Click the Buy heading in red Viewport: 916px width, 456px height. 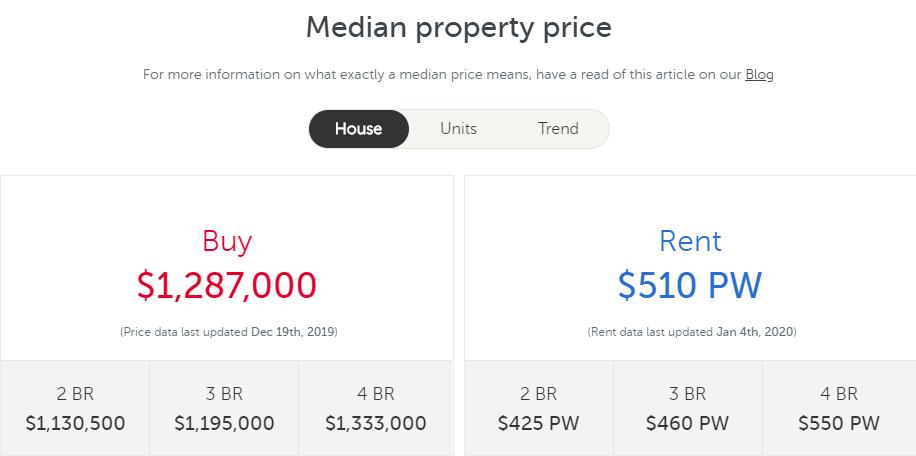click(227, 241)
